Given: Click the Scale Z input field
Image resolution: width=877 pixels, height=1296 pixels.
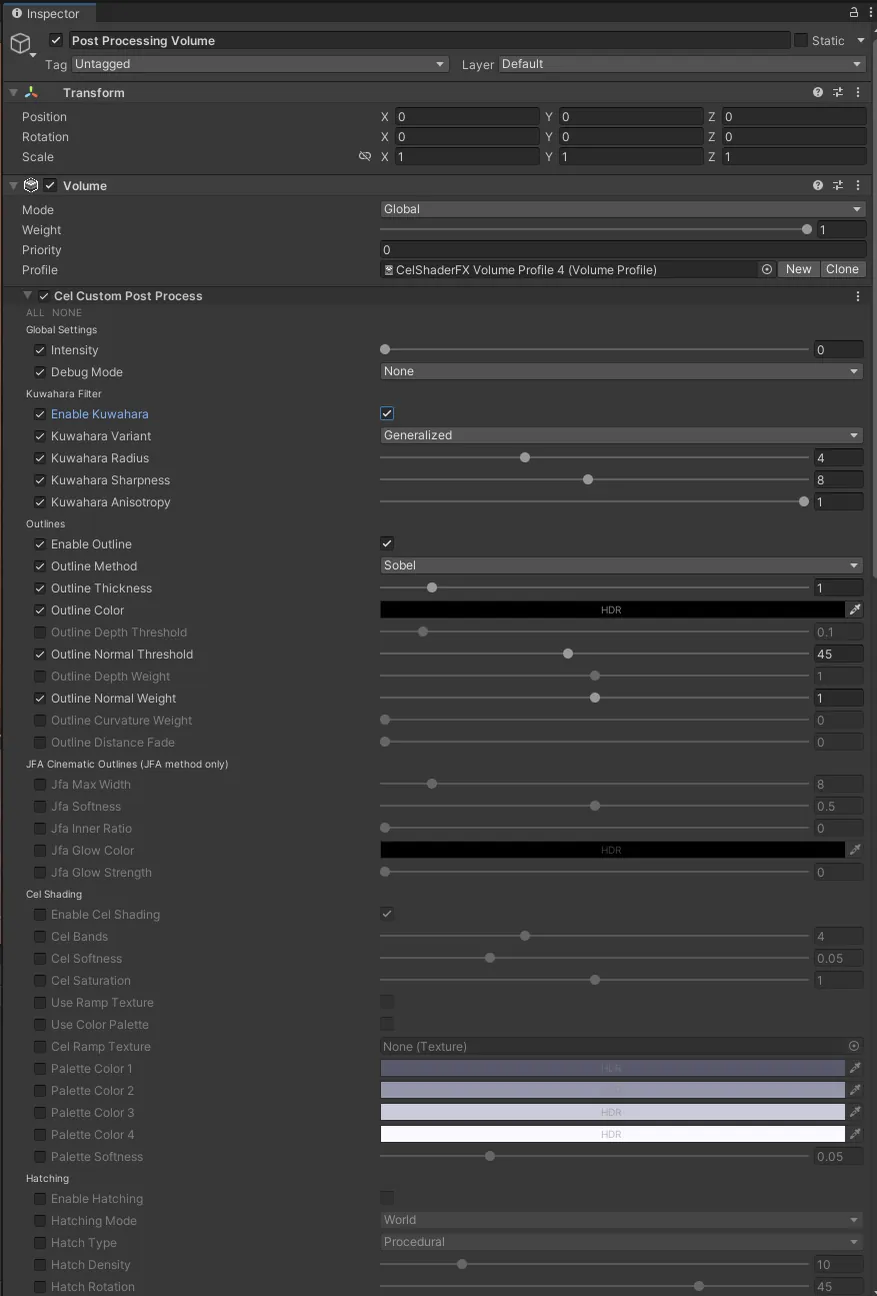Looking at the screenshot, I should [794, 157].
